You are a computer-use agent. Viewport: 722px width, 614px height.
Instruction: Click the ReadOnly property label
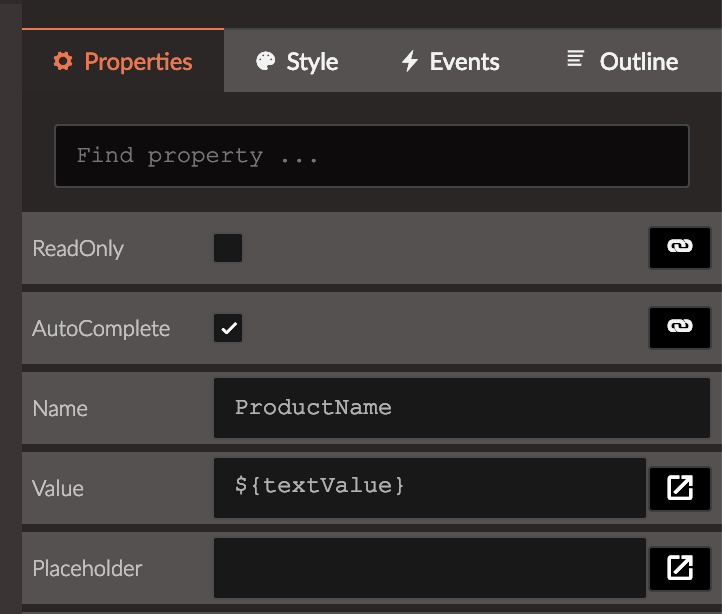click(78, 249)
